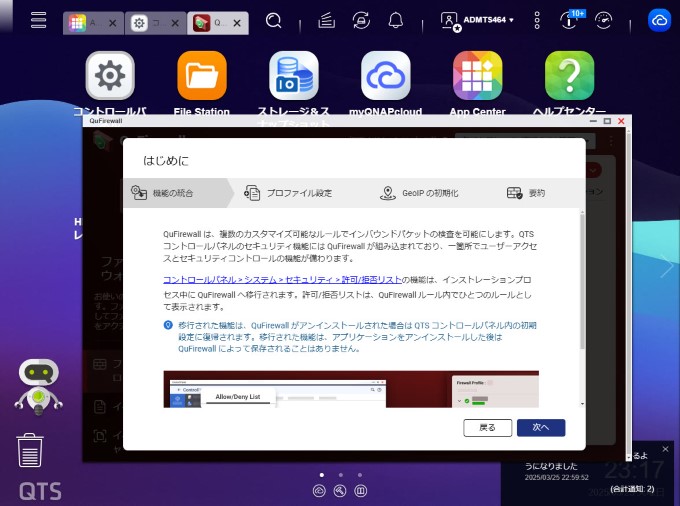Image resolution: width=680 pixels, height=506 pixels.
Task: Click the QTS robot assistant icon
Action: point(39,387)
